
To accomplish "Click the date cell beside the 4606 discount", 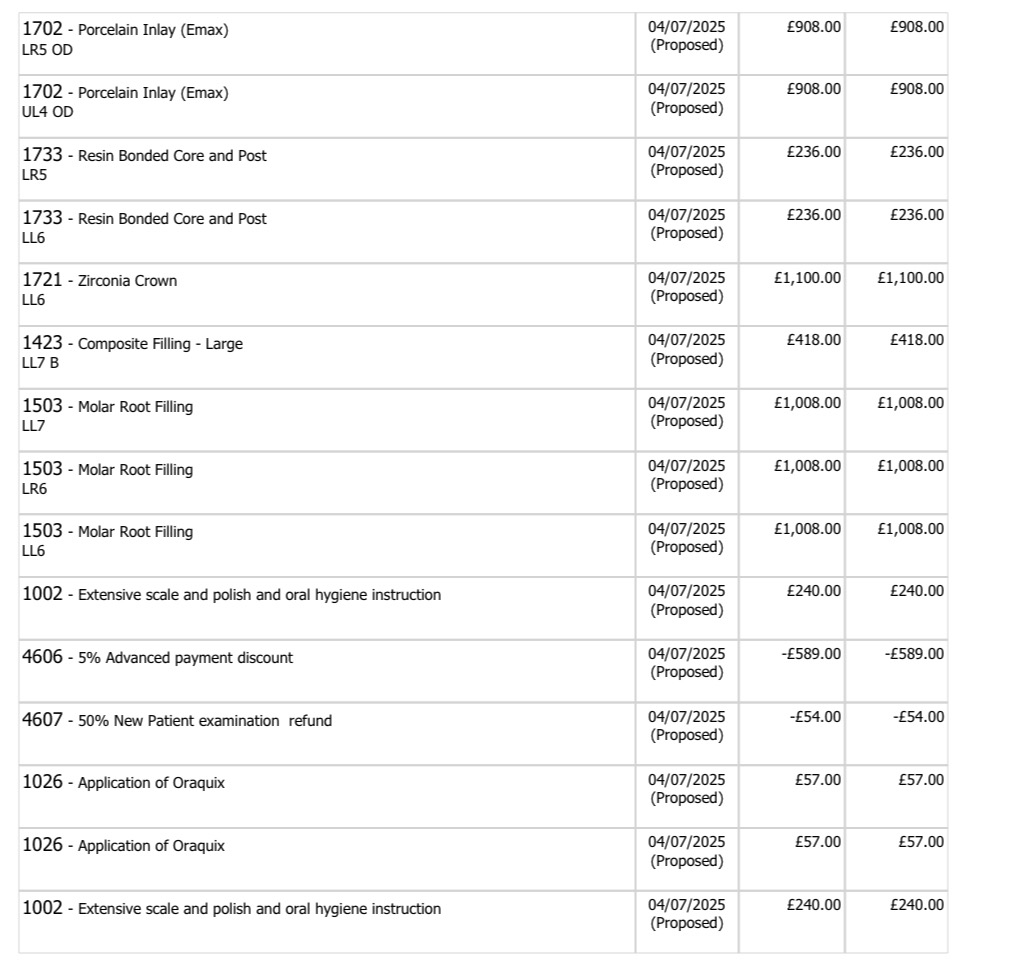I will tap(687, 663).
